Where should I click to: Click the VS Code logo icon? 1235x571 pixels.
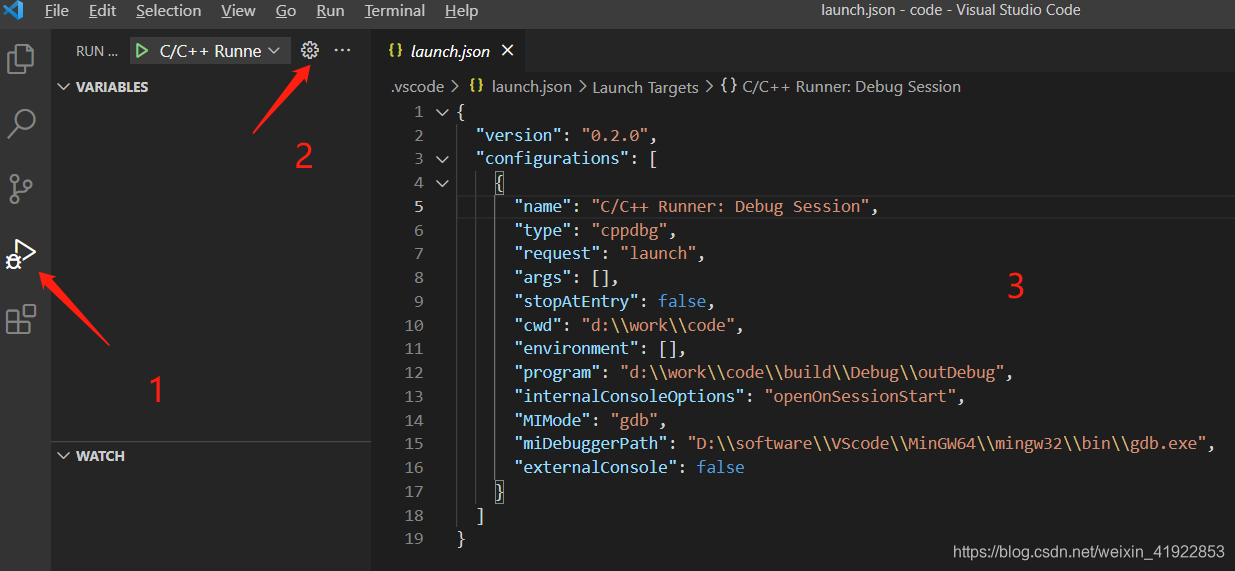14,11
